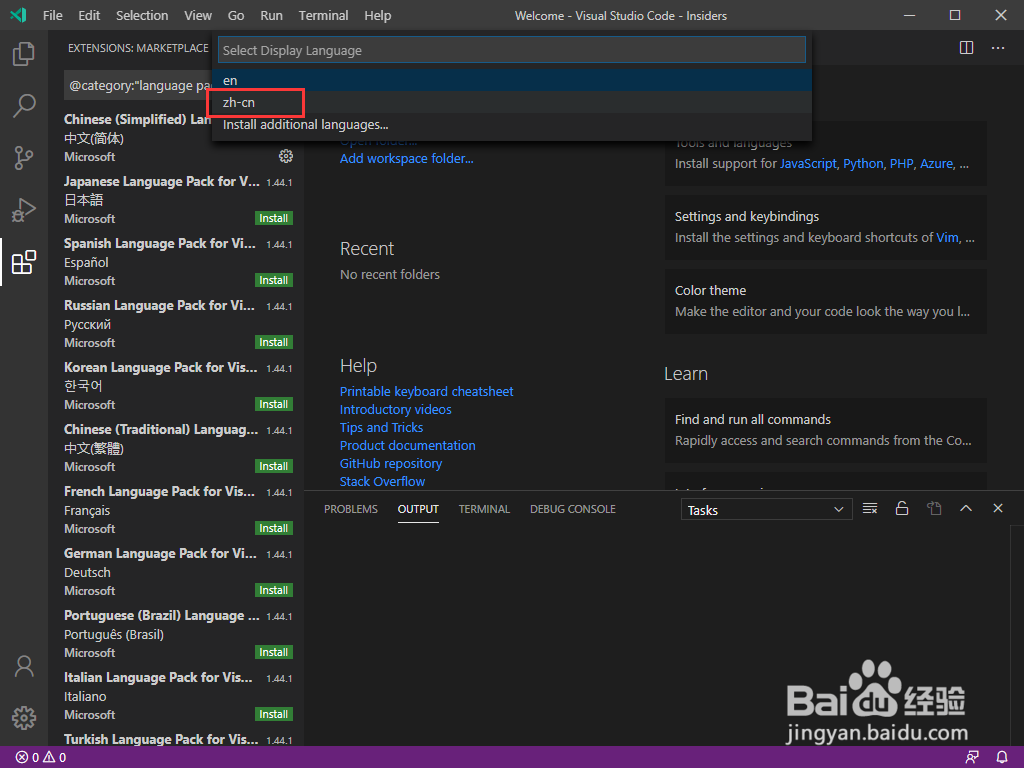Viewport: 1024px width, 768px height.
Task: Open the Explorer view in activity bar
Action: 24,54
